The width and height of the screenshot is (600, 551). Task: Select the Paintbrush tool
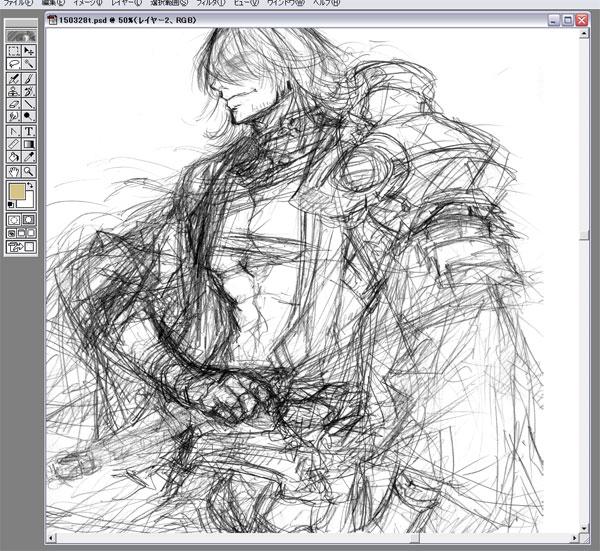(x=29, y=79)
